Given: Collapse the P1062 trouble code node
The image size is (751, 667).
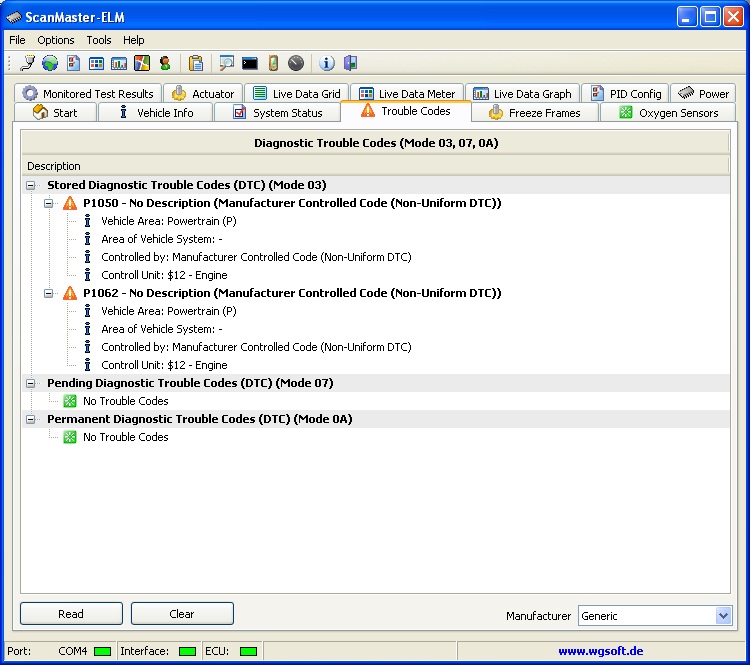Looking at the screenshot, I should coord(48,293).
